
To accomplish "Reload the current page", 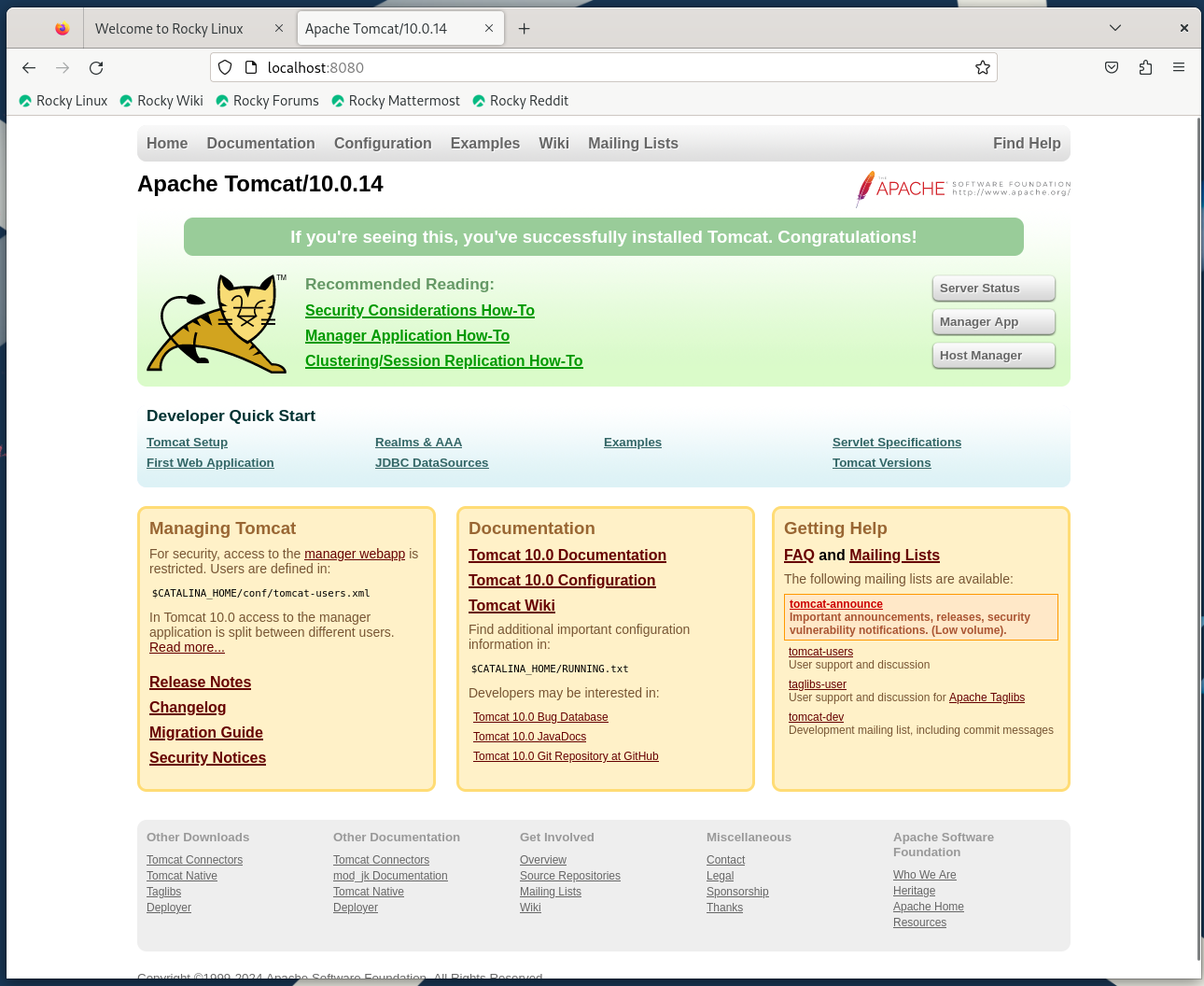I will tap(96, 67).
